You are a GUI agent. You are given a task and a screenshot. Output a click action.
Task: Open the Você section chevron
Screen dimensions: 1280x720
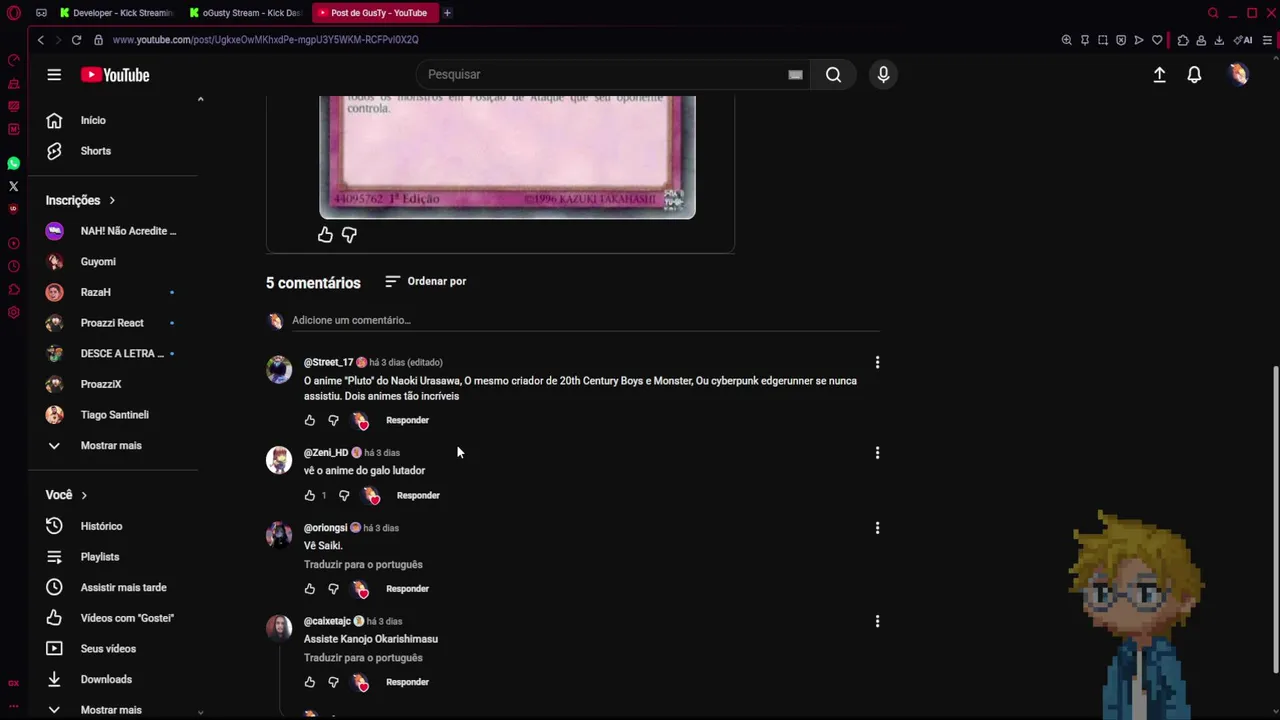[84, 495]
